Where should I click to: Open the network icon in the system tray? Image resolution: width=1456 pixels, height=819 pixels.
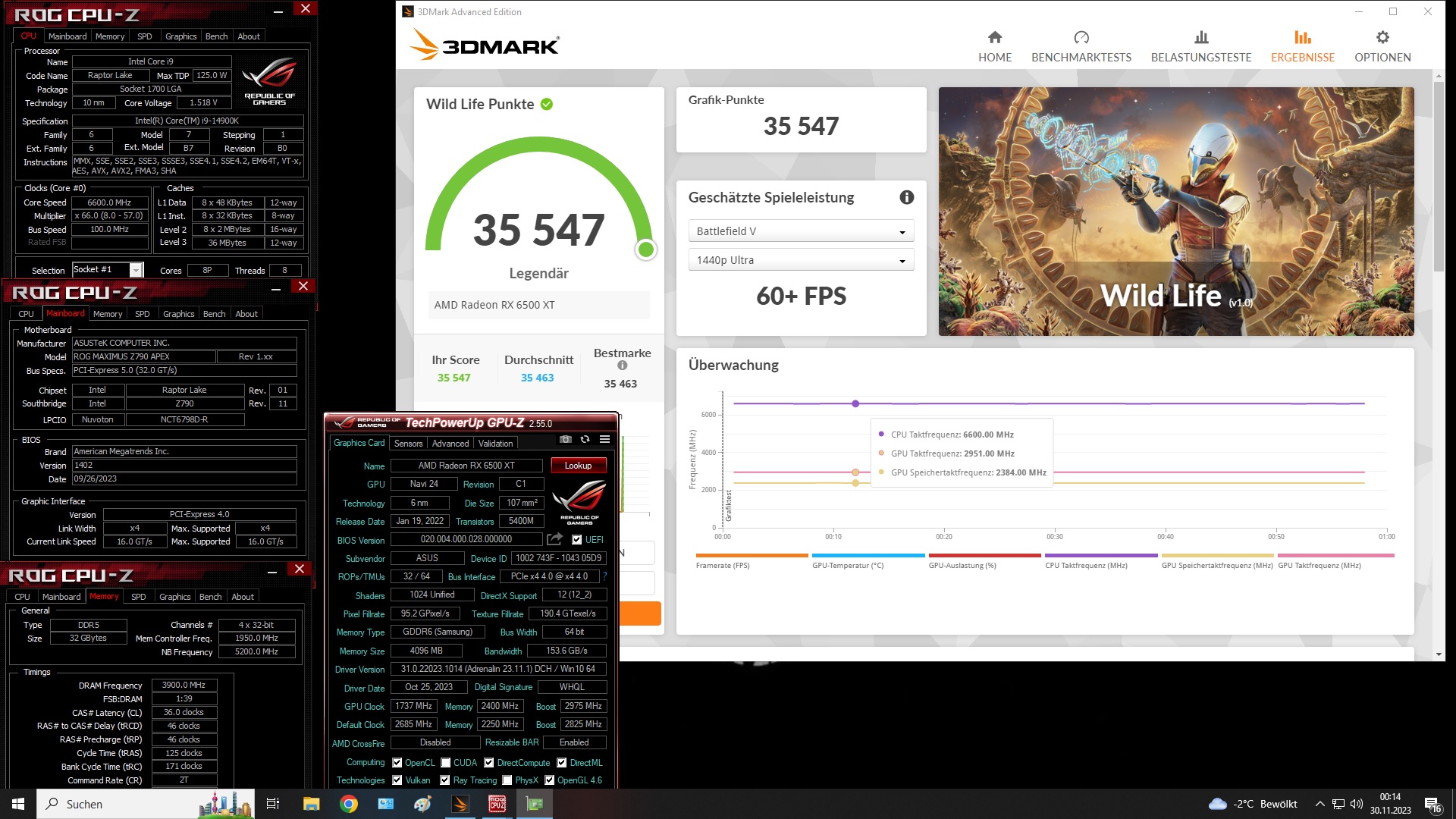(x=1338, y=804)
